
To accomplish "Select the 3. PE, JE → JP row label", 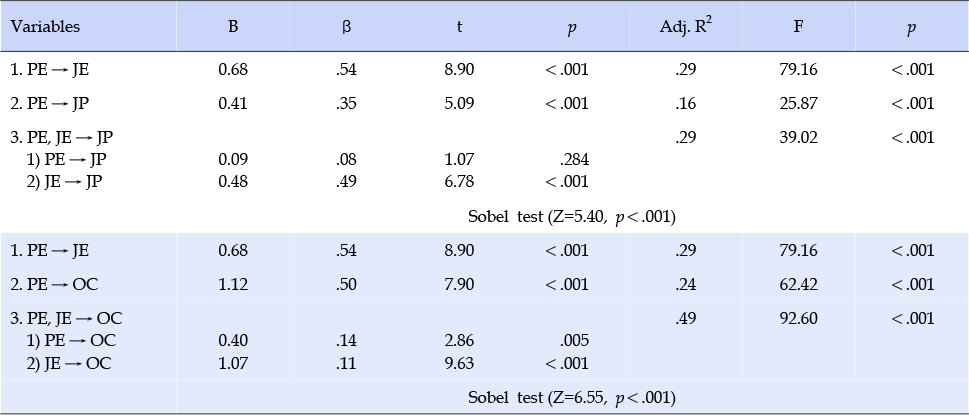I will (62, 137).
